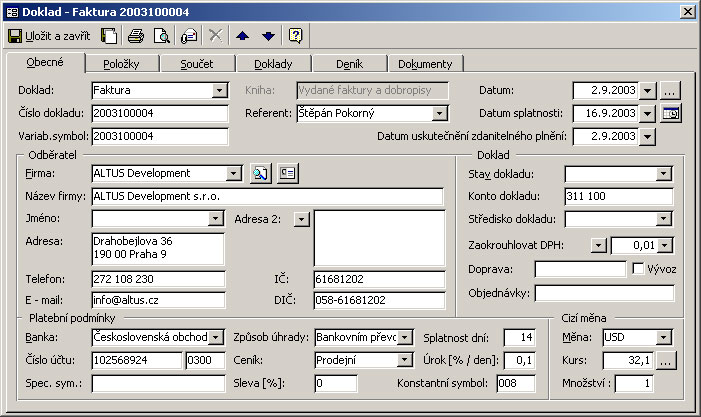Screen dimensions: 701x417
Task: Click the Objednávky input field
Action: (x=604, y=293)
